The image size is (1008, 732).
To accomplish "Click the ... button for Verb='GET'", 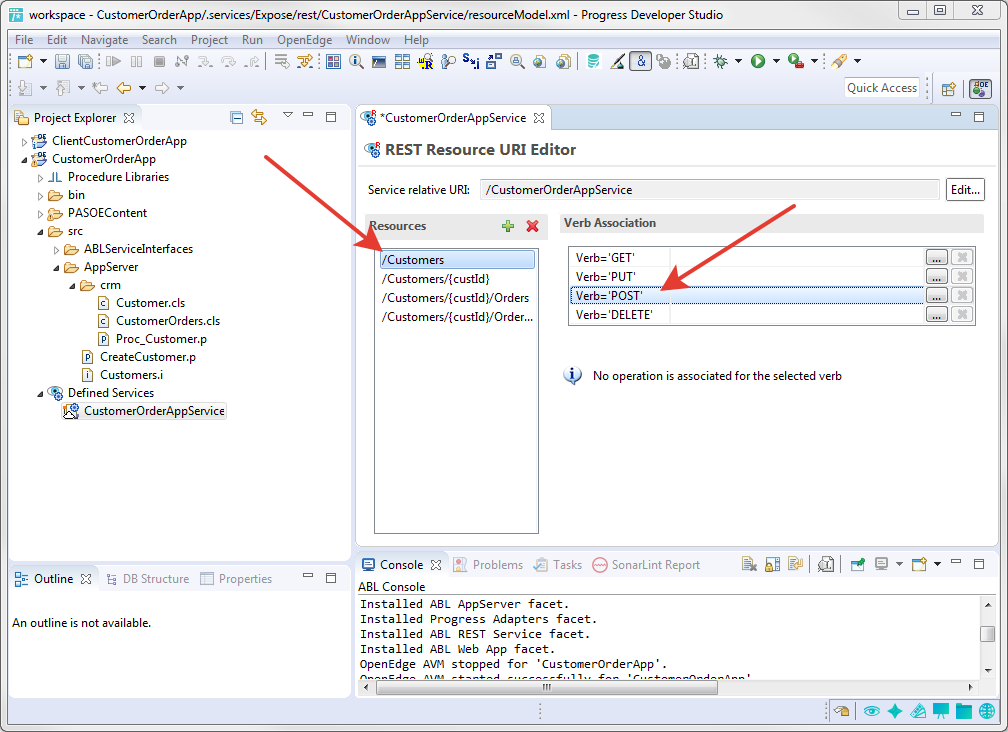I will point(937,258).
